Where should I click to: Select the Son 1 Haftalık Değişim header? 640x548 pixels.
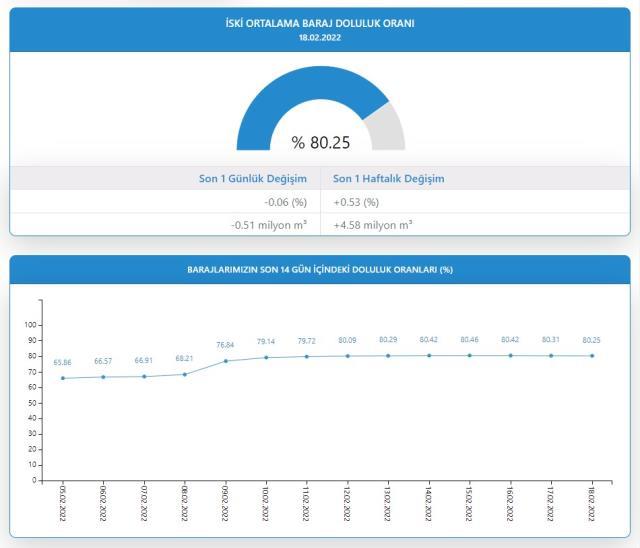(x=388, y=178)
